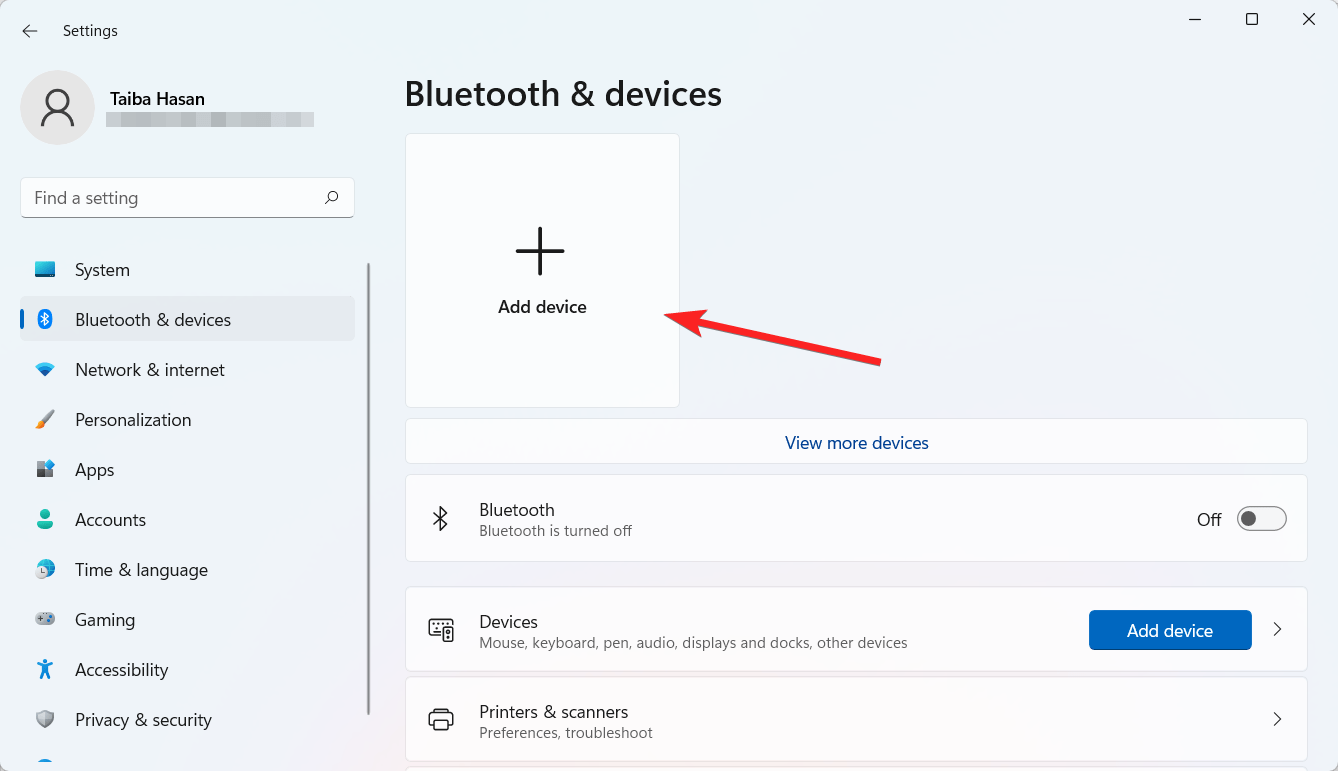Screen dimensions: 1338x771
Task: Open Network & internet settings
Action: click(x=187, y=370)
